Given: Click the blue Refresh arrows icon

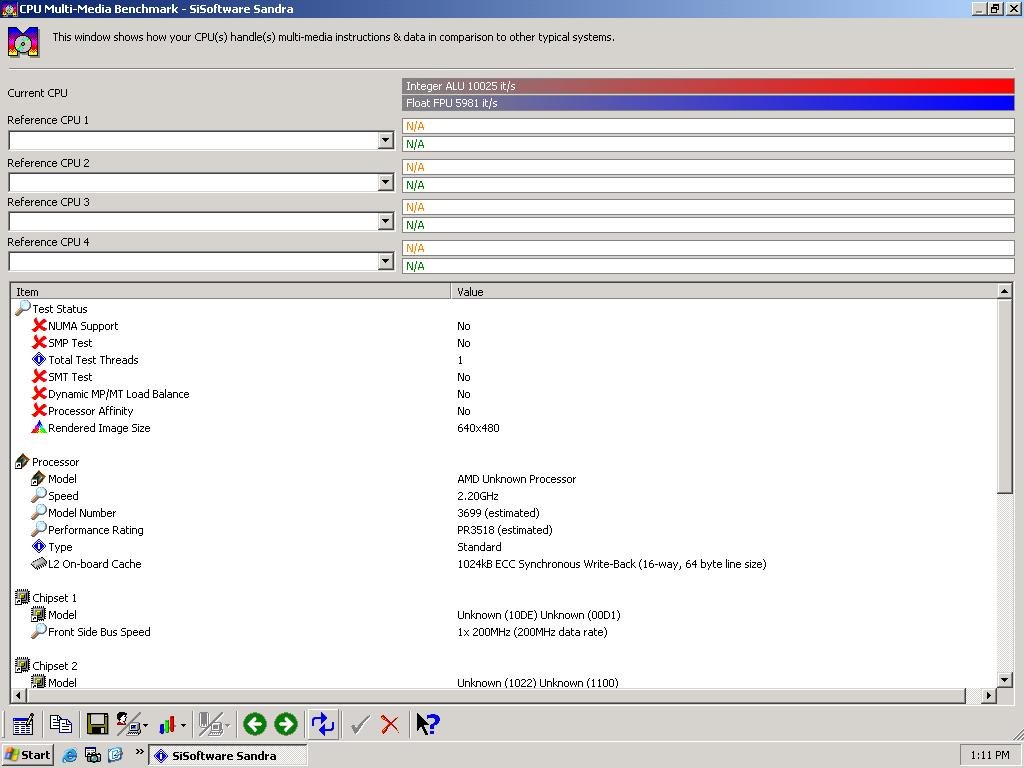Looking at the screenshot, I should 323,724.
